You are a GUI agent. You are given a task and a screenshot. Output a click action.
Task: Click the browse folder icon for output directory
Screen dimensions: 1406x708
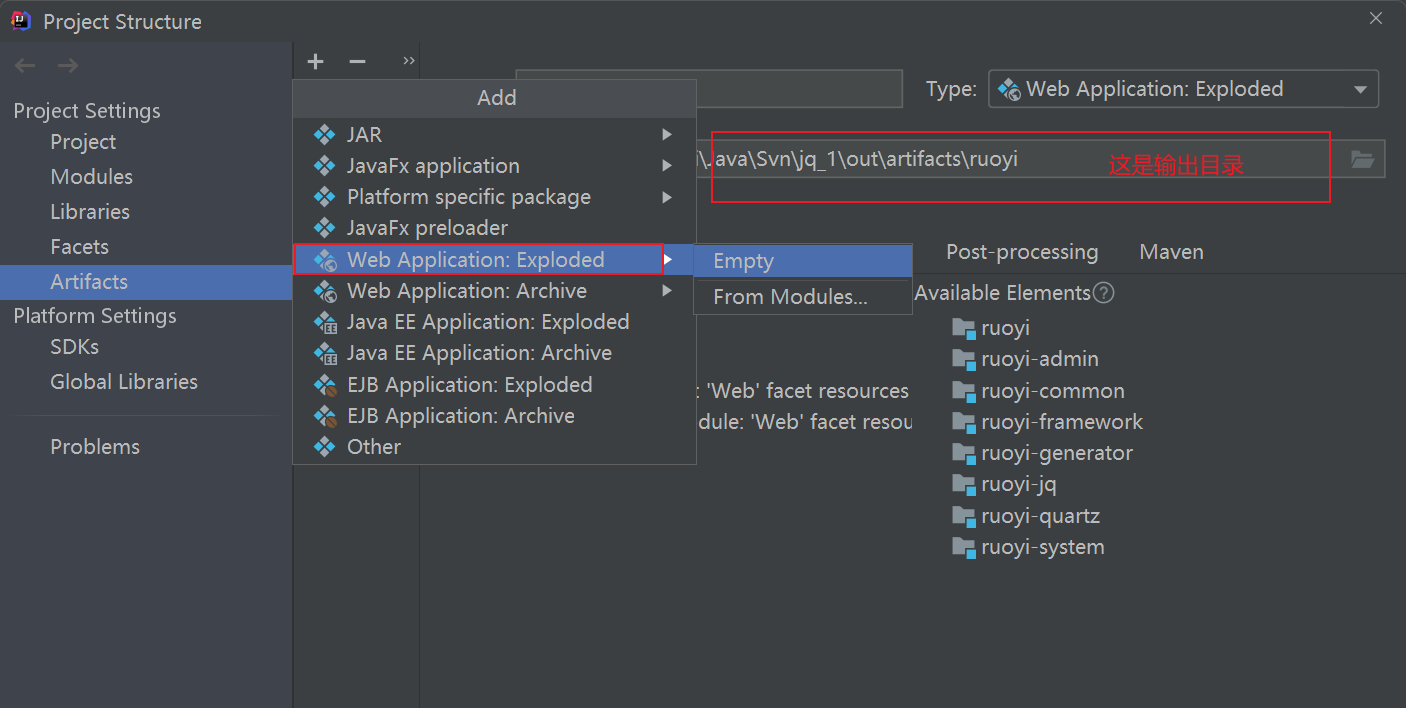click(x=1362, y=159)
